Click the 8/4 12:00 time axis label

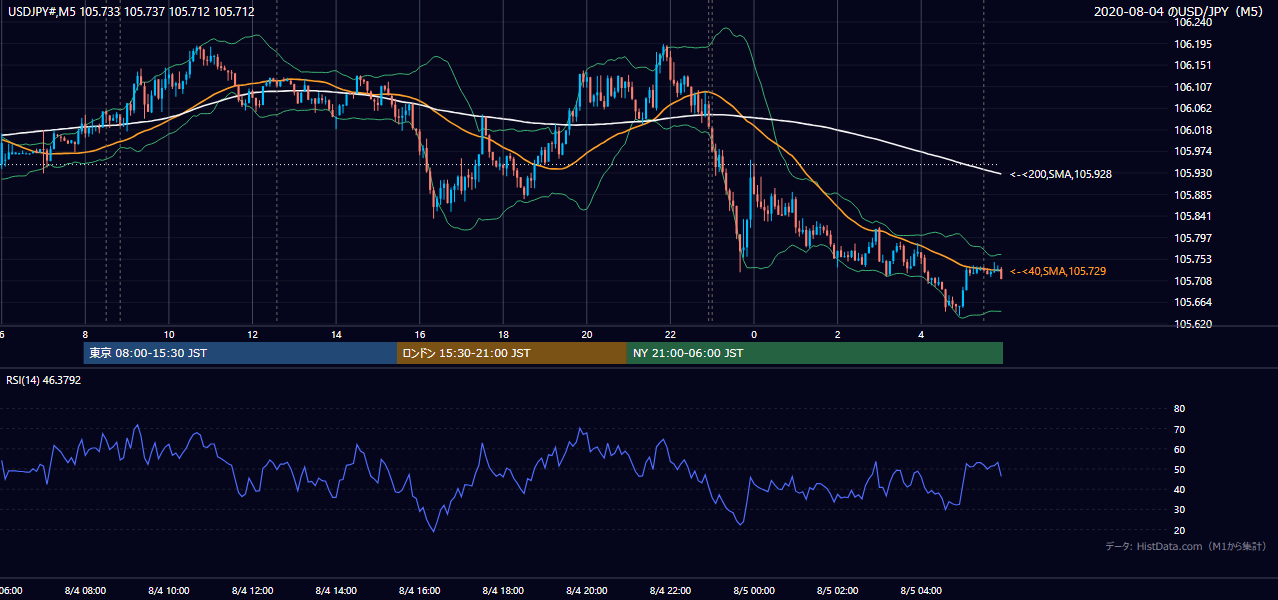coord(252,590)
